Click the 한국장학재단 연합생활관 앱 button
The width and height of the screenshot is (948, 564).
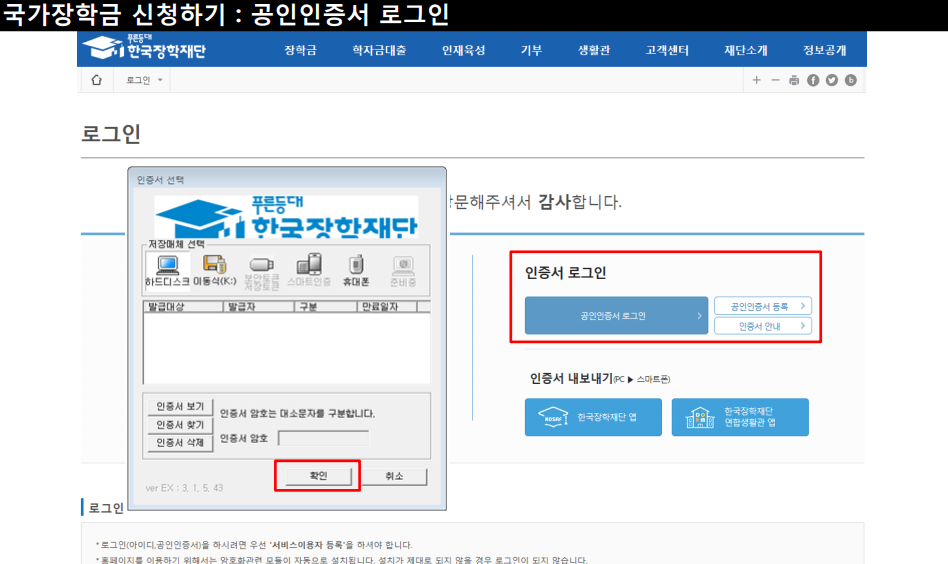pyautogui.click(x=740, y=417)
